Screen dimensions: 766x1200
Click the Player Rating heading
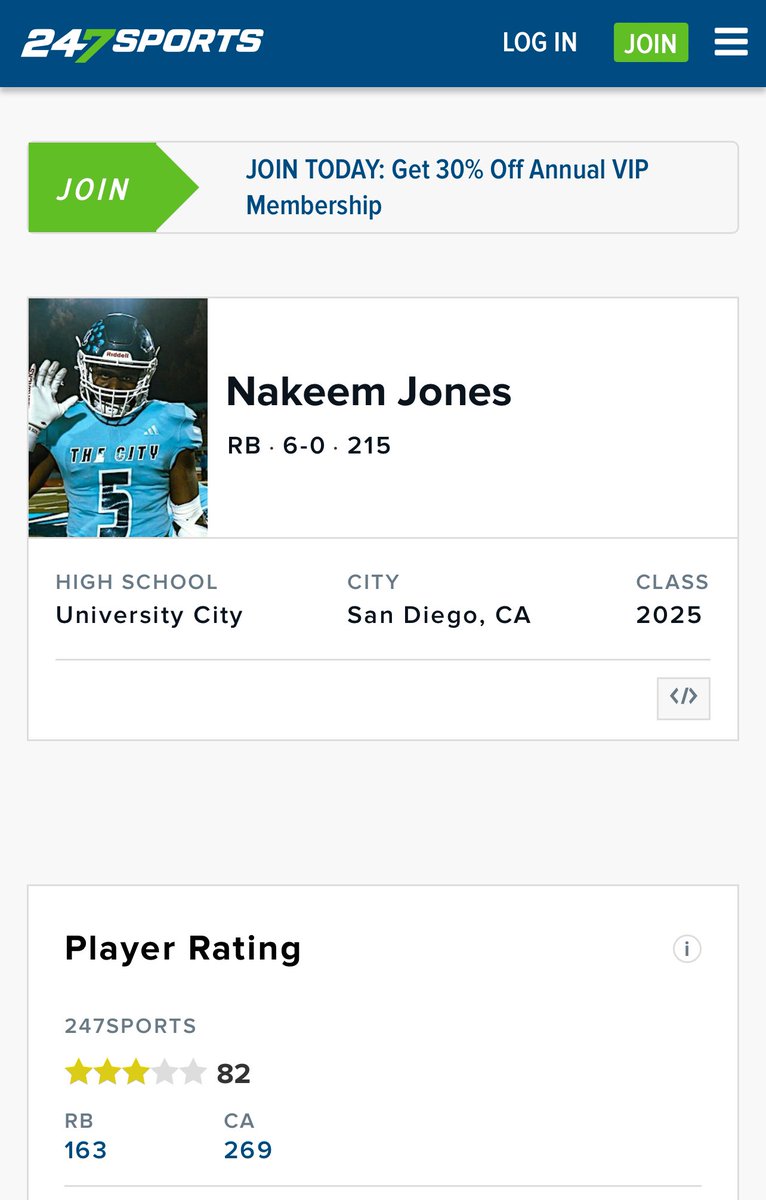point(183,949)
